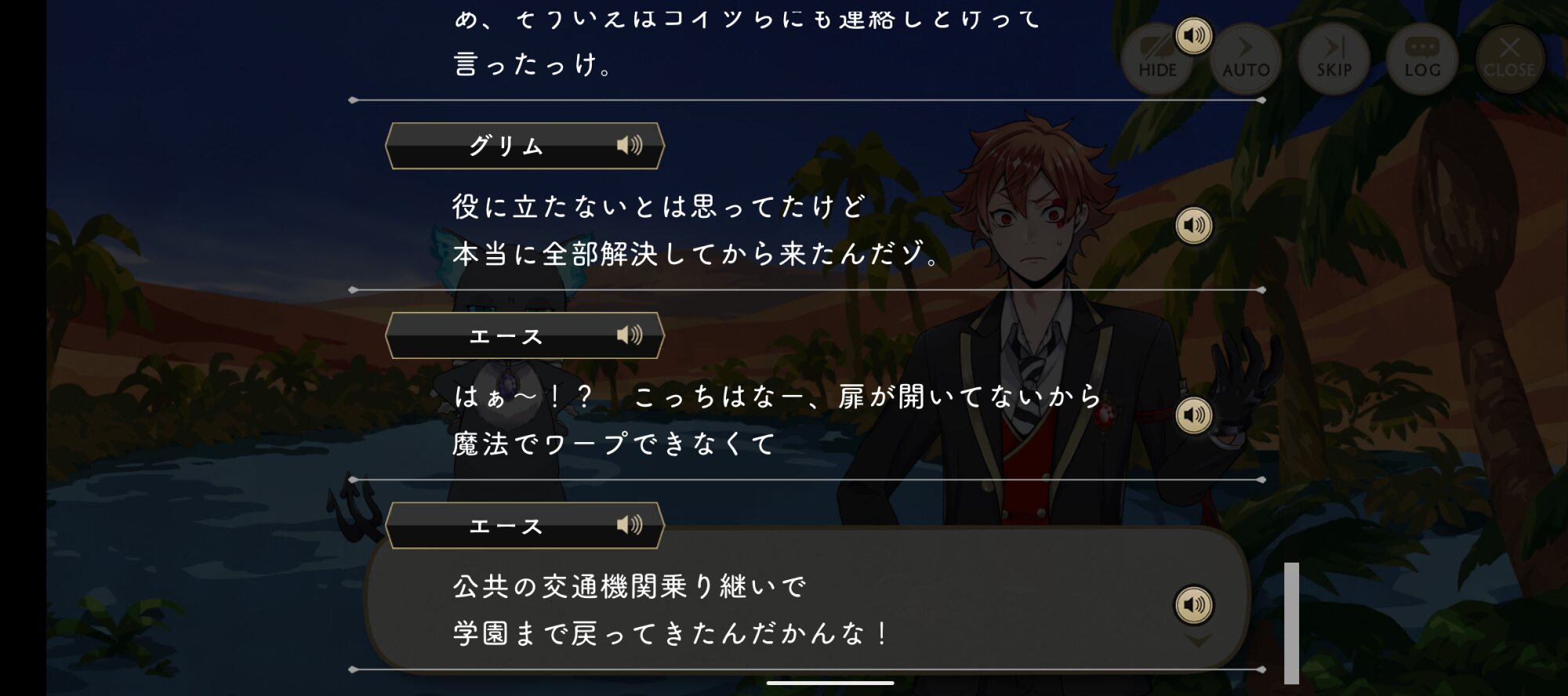Select the bottom エース speaker name label
Screen dimensions: 1568x696
pyautogui.click(x=506, y=526)
